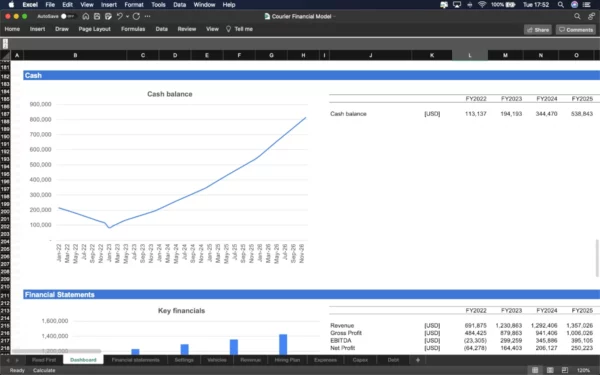Open the Insert ribbon tab
This screenshot has width=600, height=375.
coord(38,29)
